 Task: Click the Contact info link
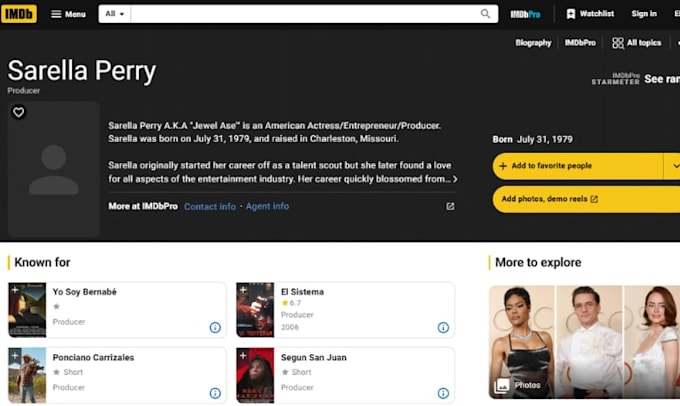[210, 206]
